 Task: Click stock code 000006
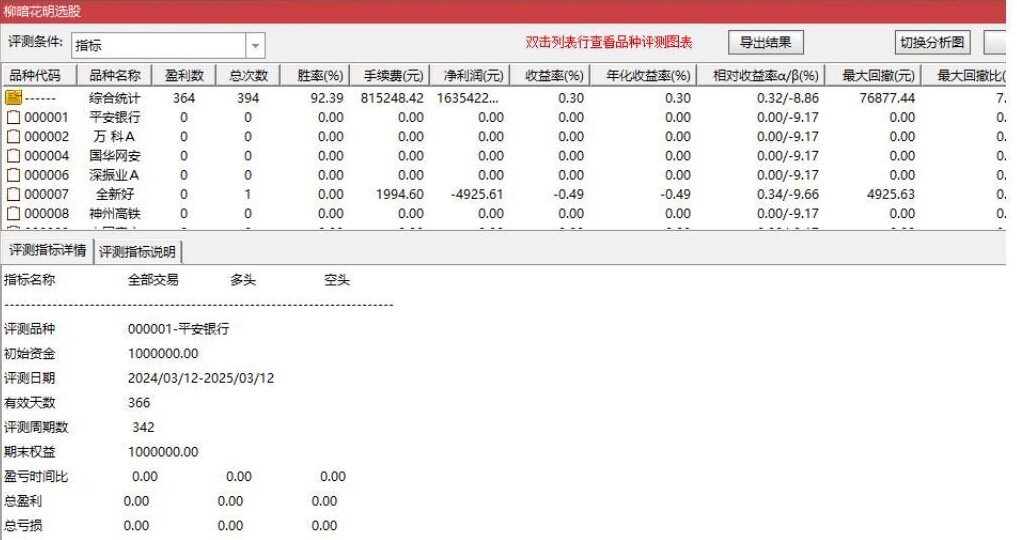click(46, 175)
